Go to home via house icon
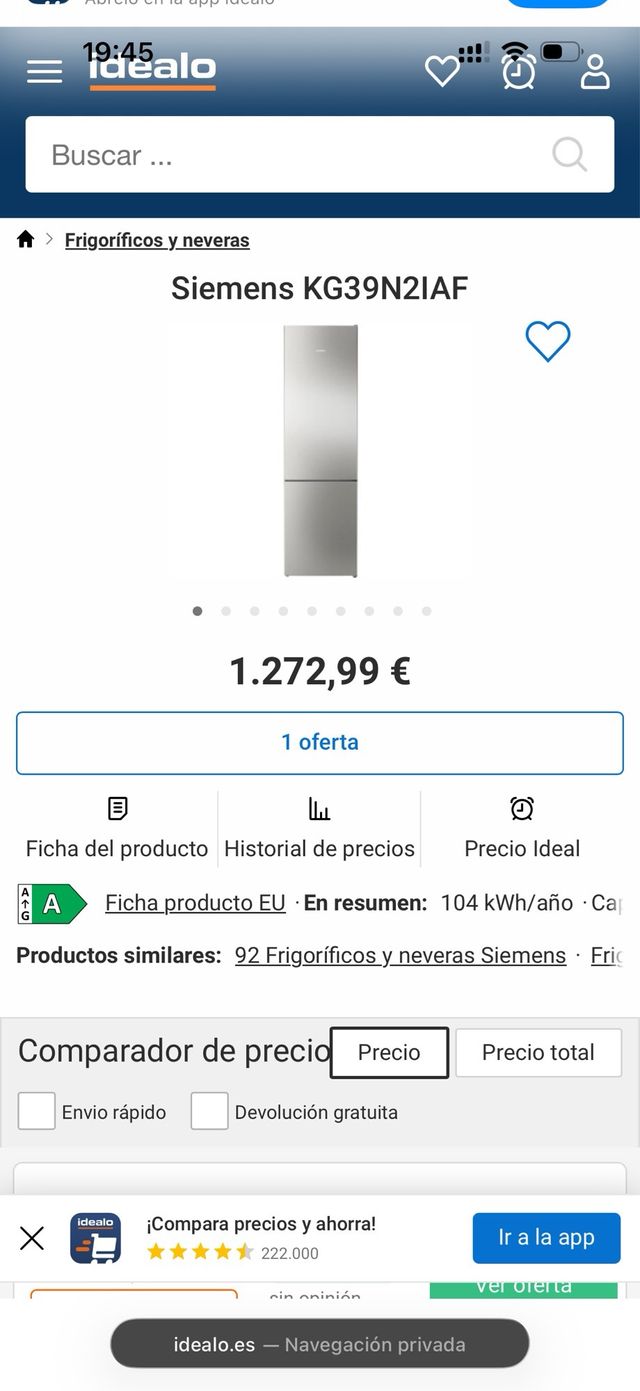The image size is (640, 1391). 26,240
